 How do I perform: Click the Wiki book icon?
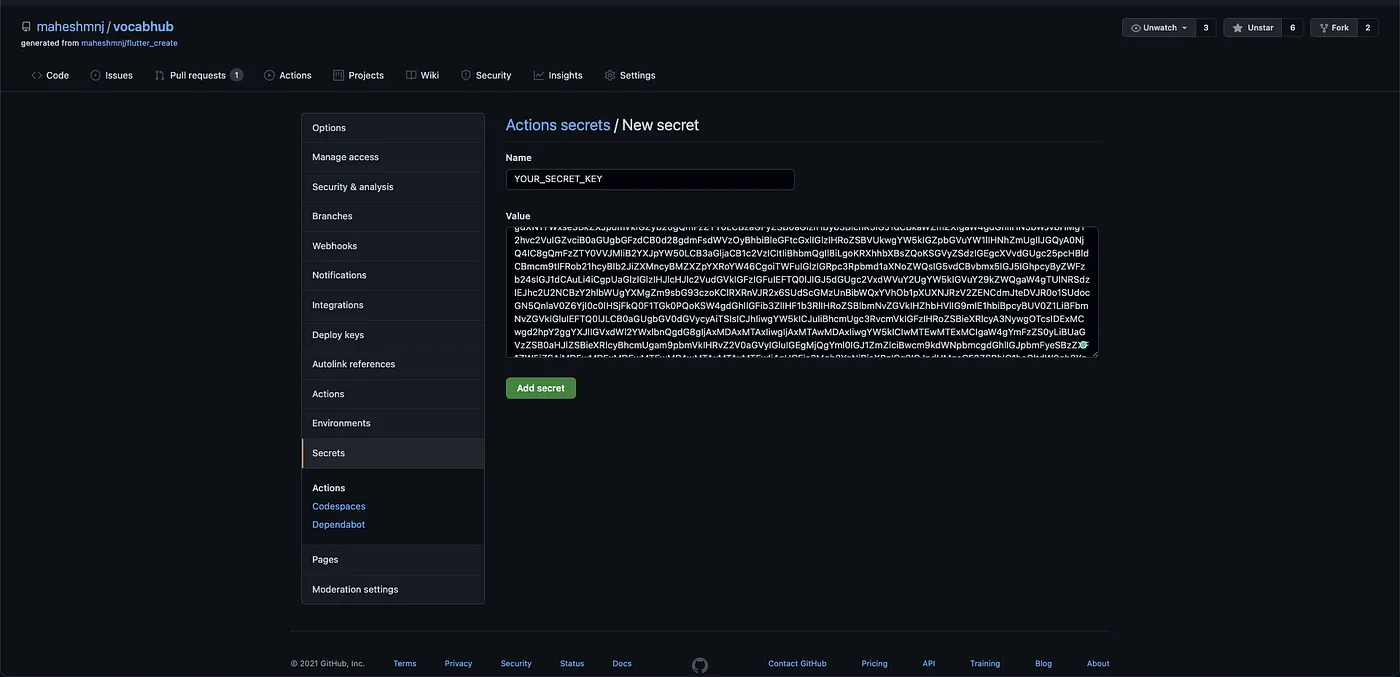(x=411, y=75)
